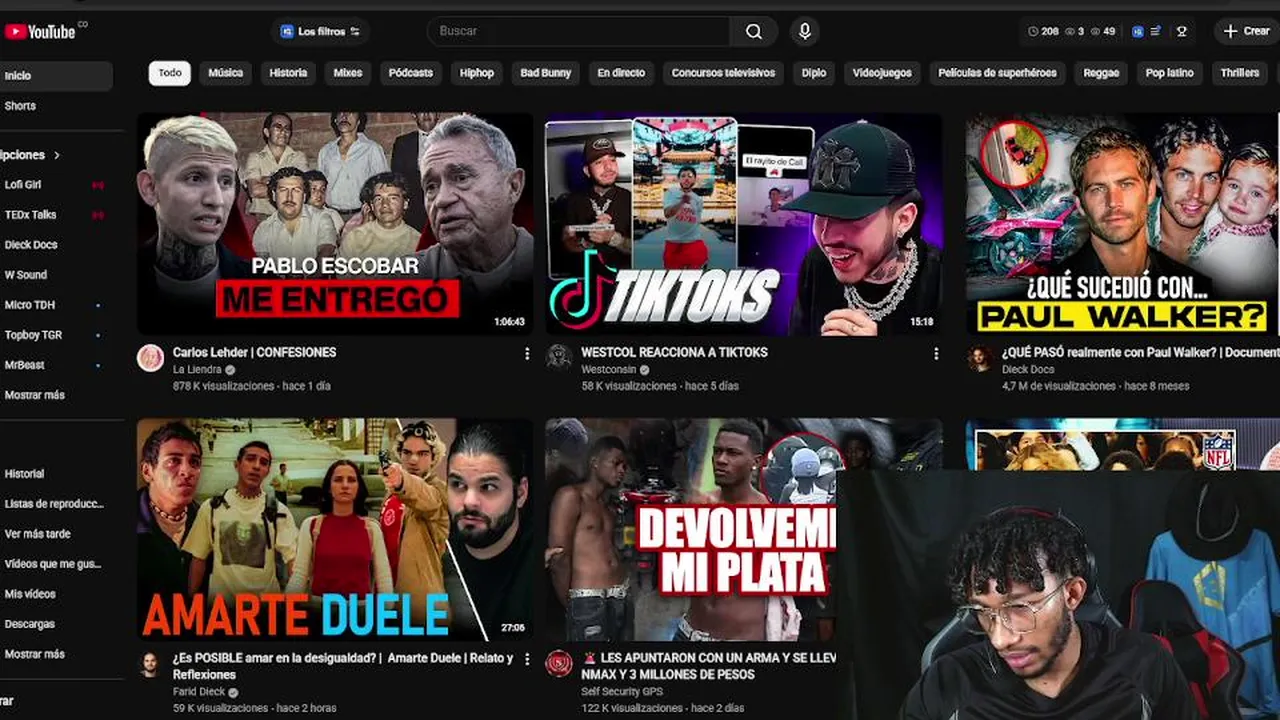Click Dieck Docs channel avatar beside Paul Walker video
This screenshot has width=1280, height=720.
981,358
